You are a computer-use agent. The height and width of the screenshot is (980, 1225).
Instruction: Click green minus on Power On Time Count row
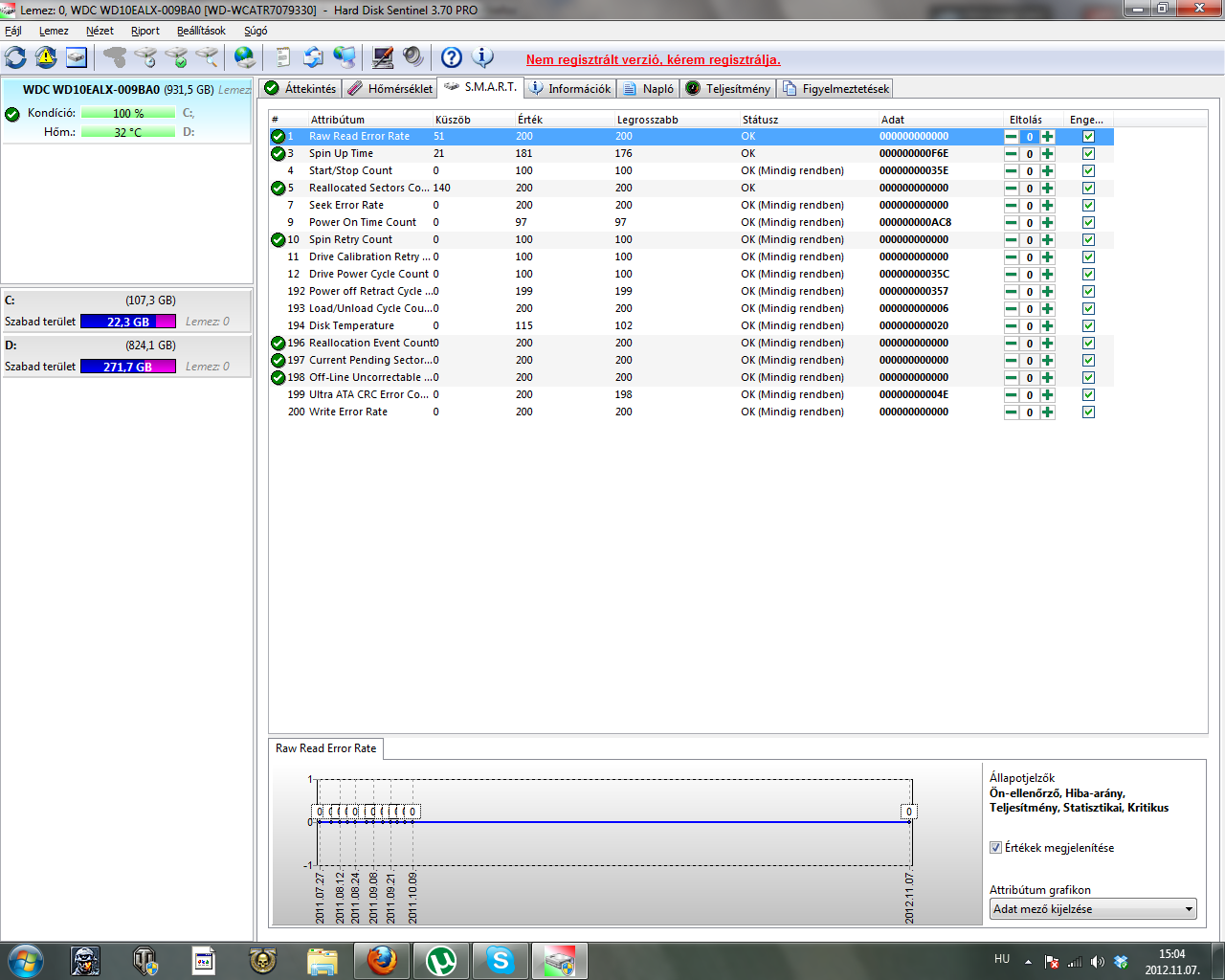(1011, 223)
